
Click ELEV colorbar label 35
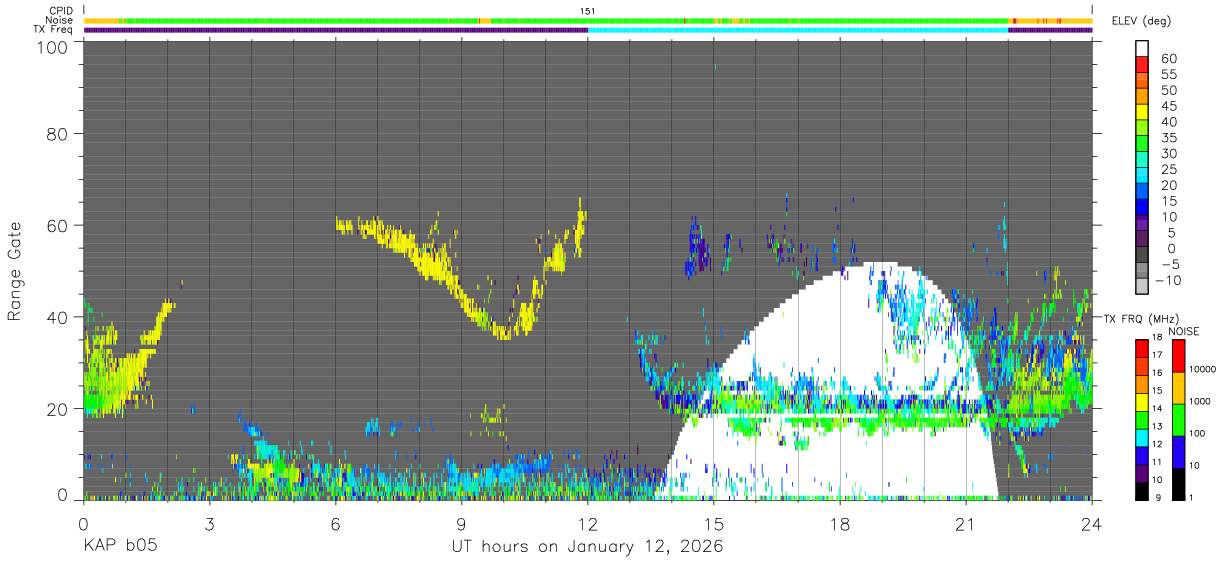click(1170, 138)
